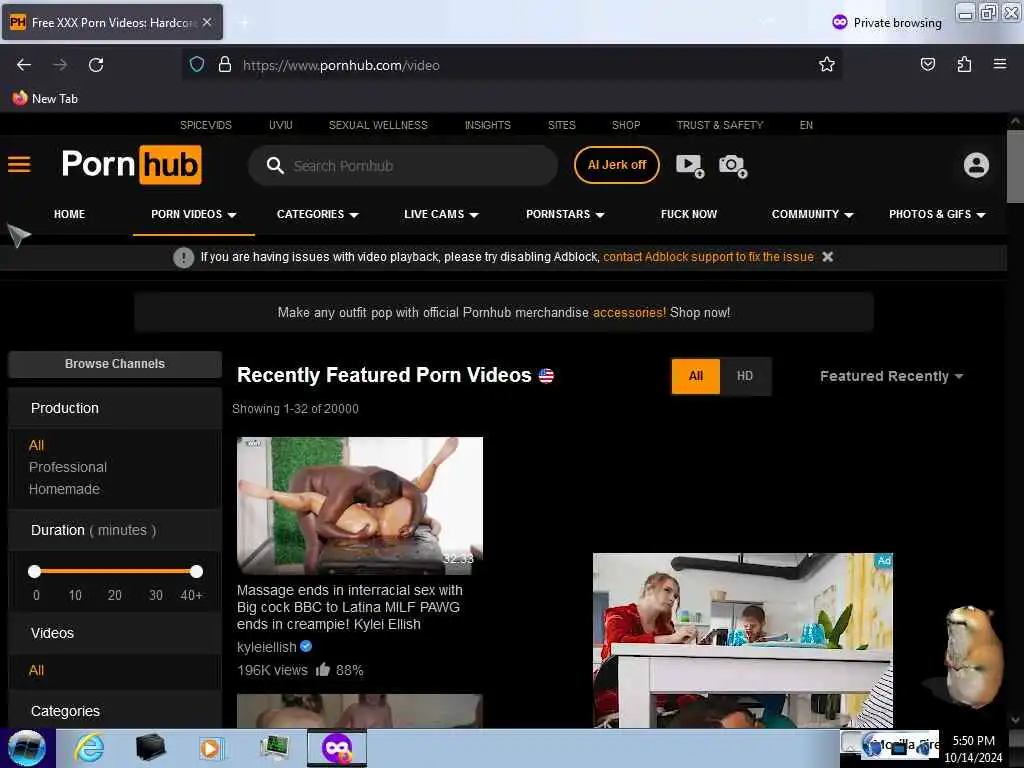Select All under the Videos filter
The image size is (1024, 768).
coord(36,671)
